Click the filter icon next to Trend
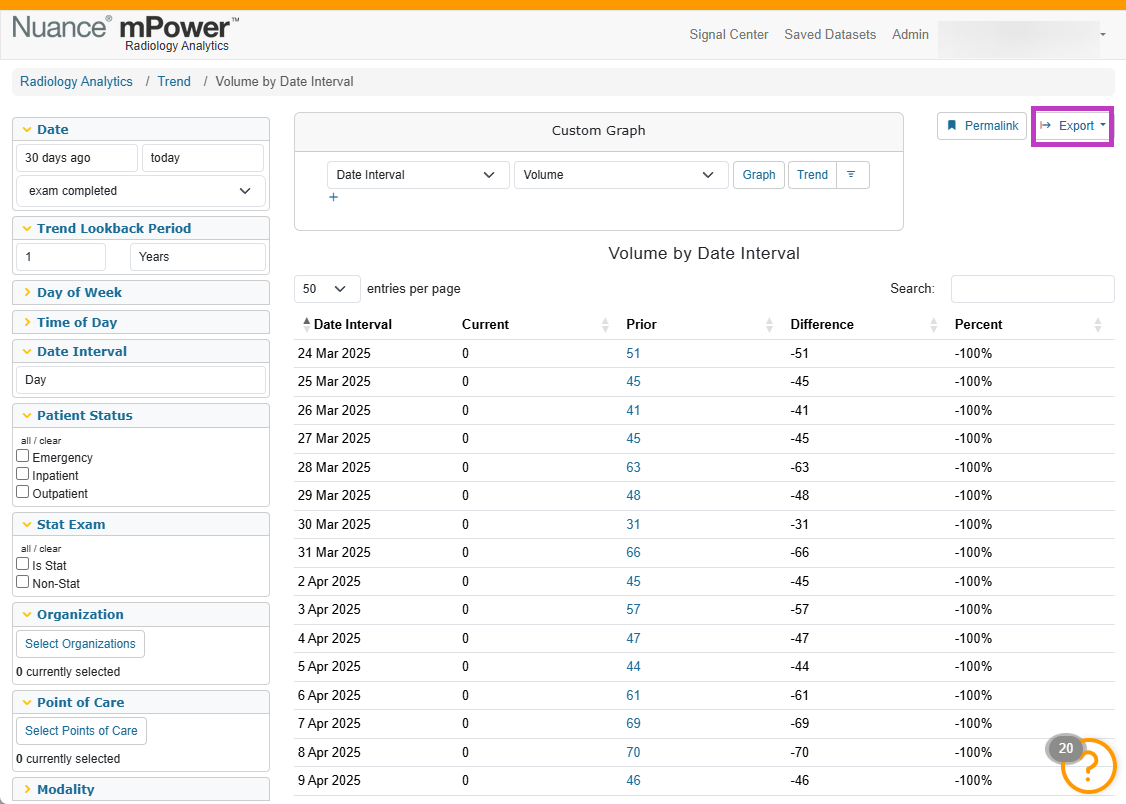This screenshot has height=804, width=1126. tap(852, 174)
